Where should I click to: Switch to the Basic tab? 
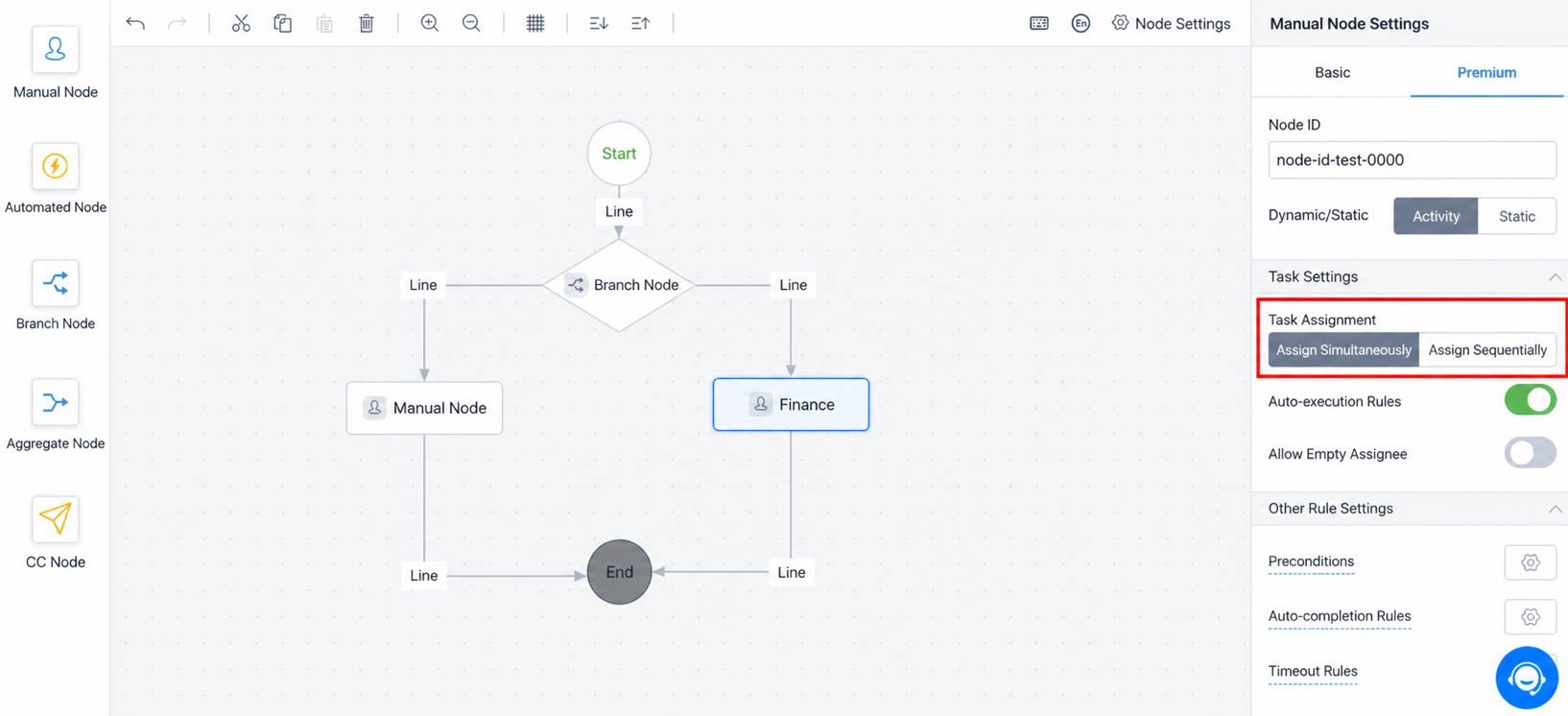pyautogui.click(x=1332, y=72)
